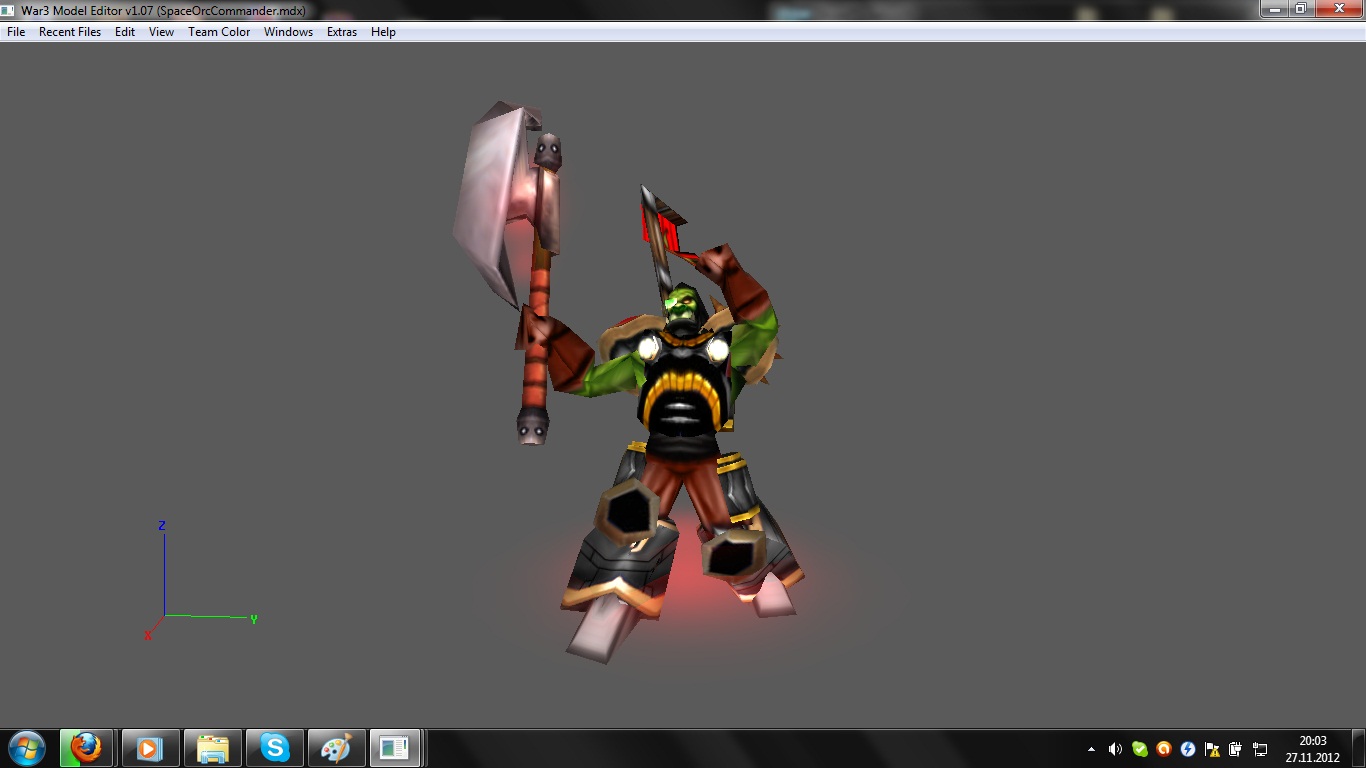This screenshot has height=768, width=1366.
Task: Open the volume speaker tray icon
Action: pyautogui.click(x=1115, y=748)
